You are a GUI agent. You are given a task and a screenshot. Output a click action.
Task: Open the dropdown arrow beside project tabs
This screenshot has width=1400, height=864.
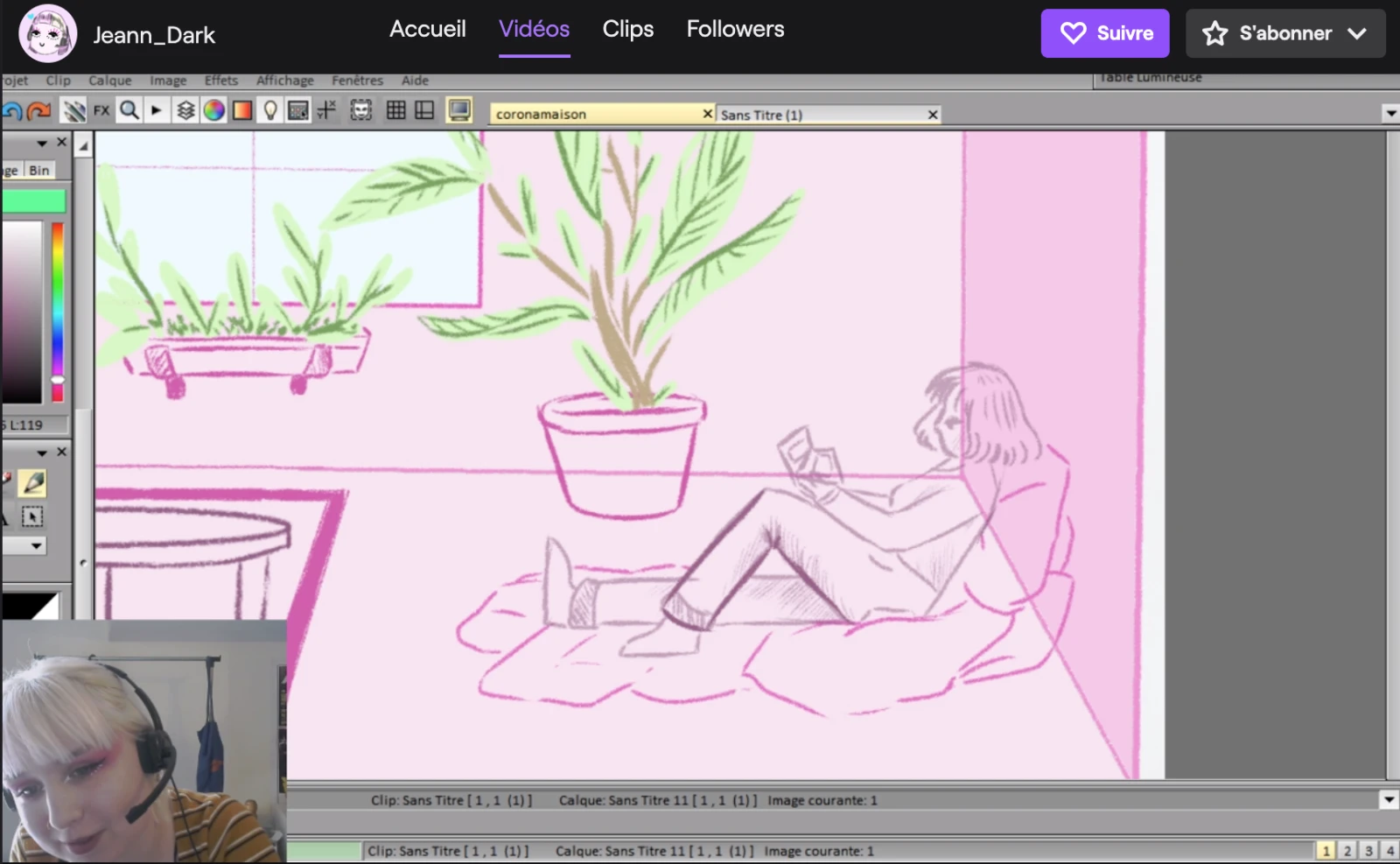(x=1390, y=114)
